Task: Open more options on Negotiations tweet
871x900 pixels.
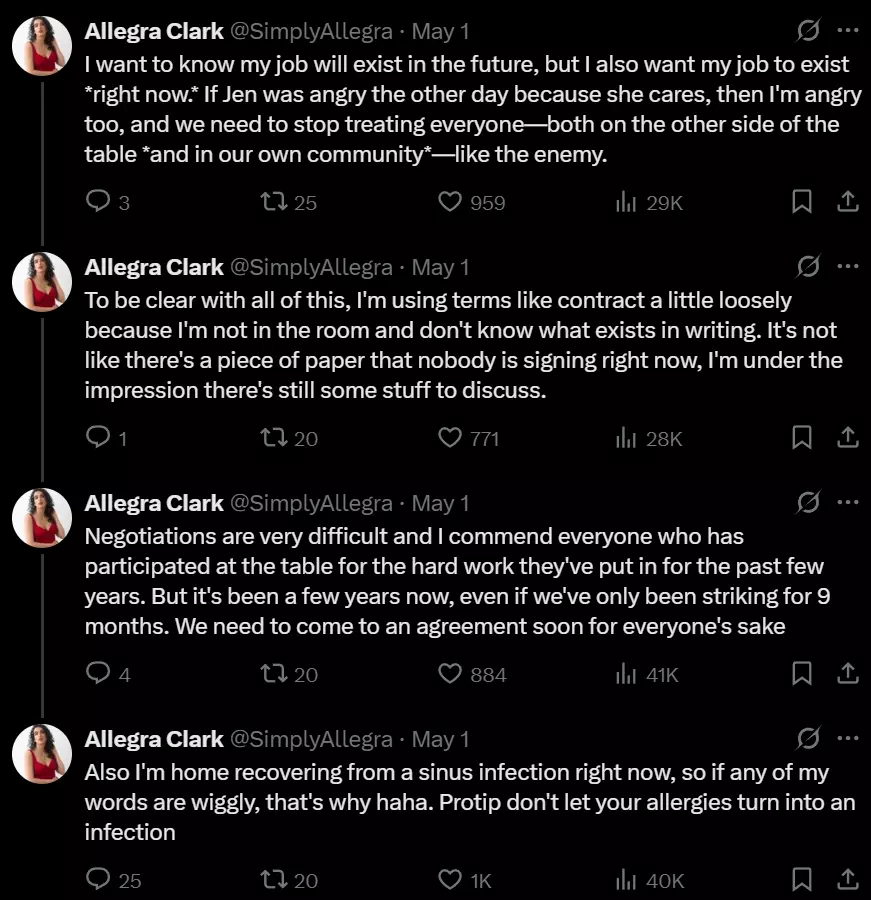Action: (x=848, y=502)
